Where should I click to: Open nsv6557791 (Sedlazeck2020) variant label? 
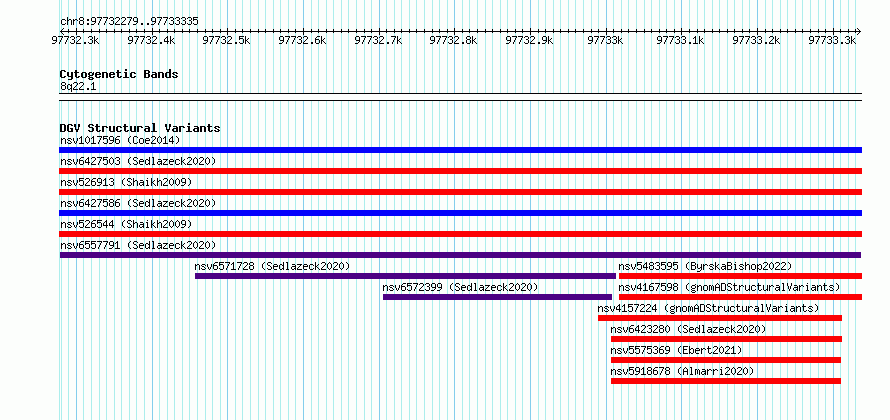[x=138, y=245]
